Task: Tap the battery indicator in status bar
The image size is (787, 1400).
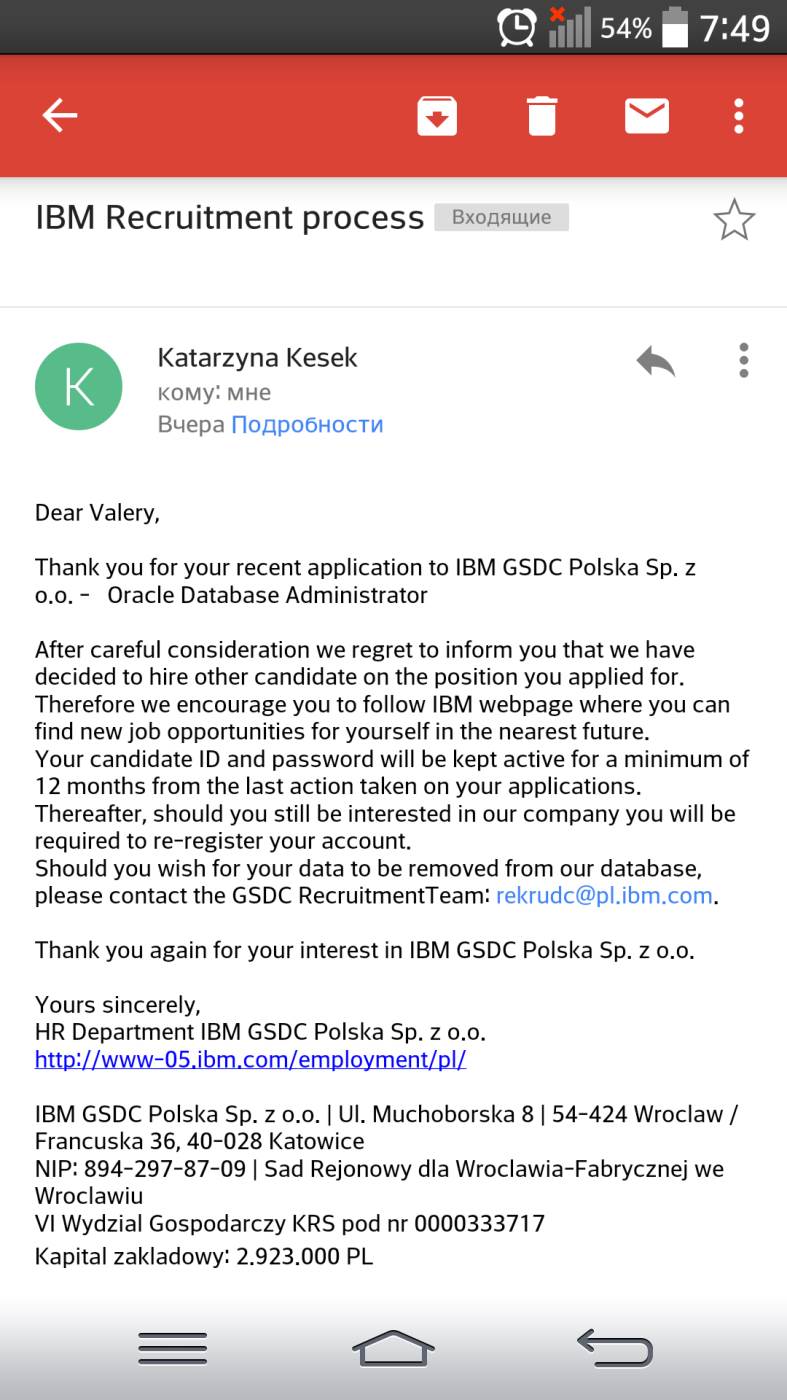Action: click(x=675, y=27)
